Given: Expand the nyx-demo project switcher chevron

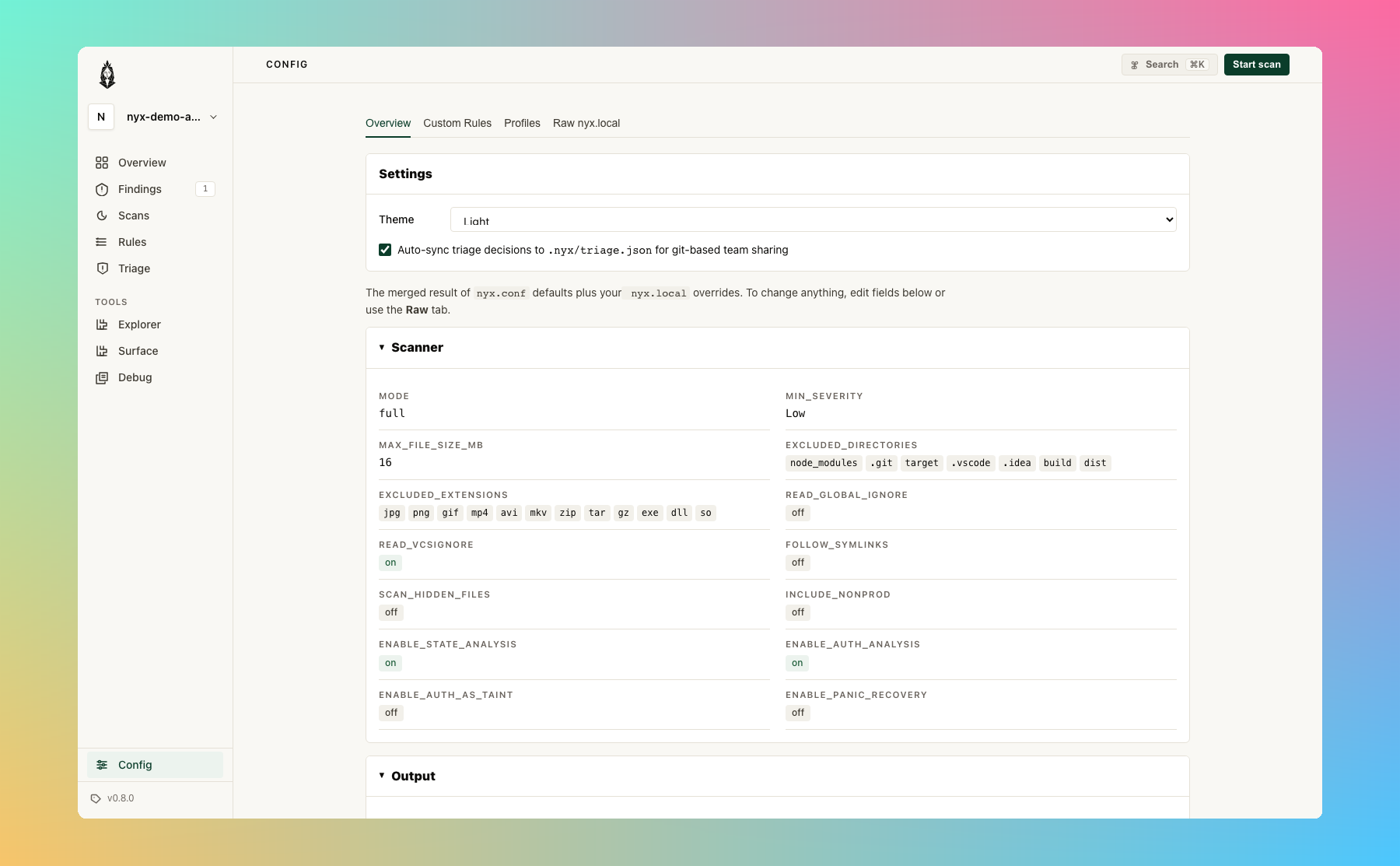Looking at the screenshot, I should click(x=213, y=117).
